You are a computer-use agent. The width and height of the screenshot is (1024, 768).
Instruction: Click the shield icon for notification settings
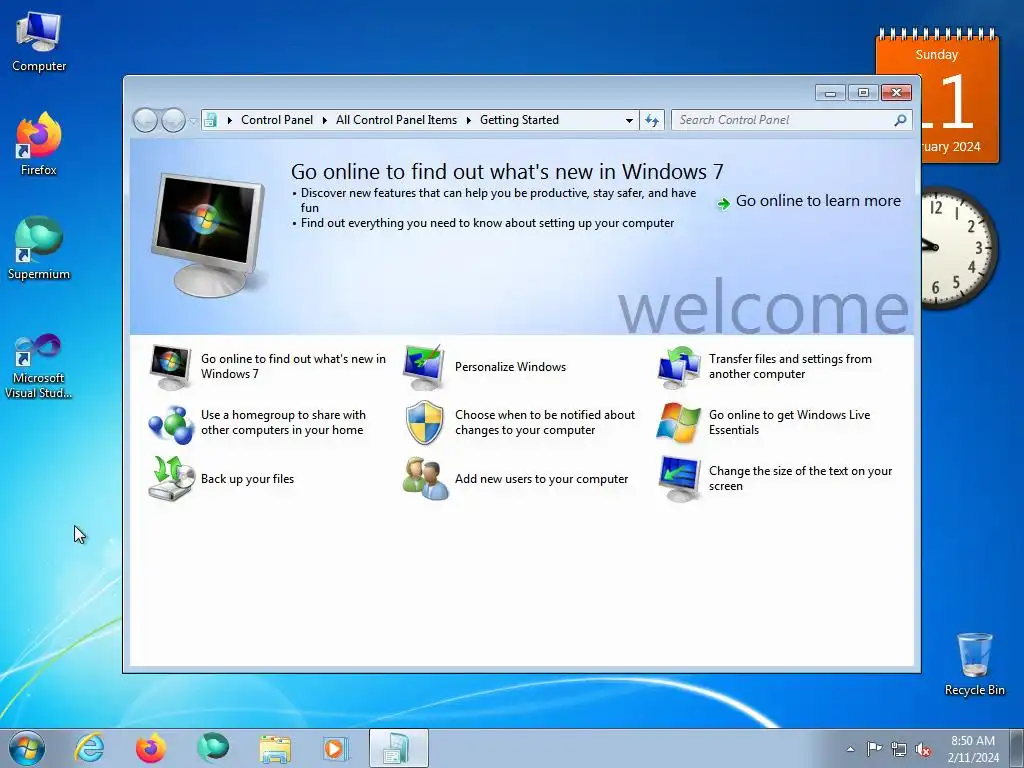coord(424,423)
